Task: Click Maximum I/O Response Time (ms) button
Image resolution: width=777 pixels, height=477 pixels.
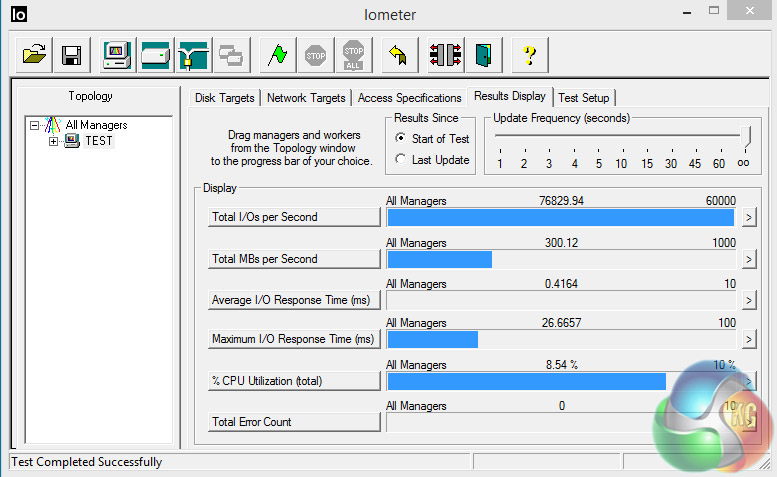Action: coord(294,339)
